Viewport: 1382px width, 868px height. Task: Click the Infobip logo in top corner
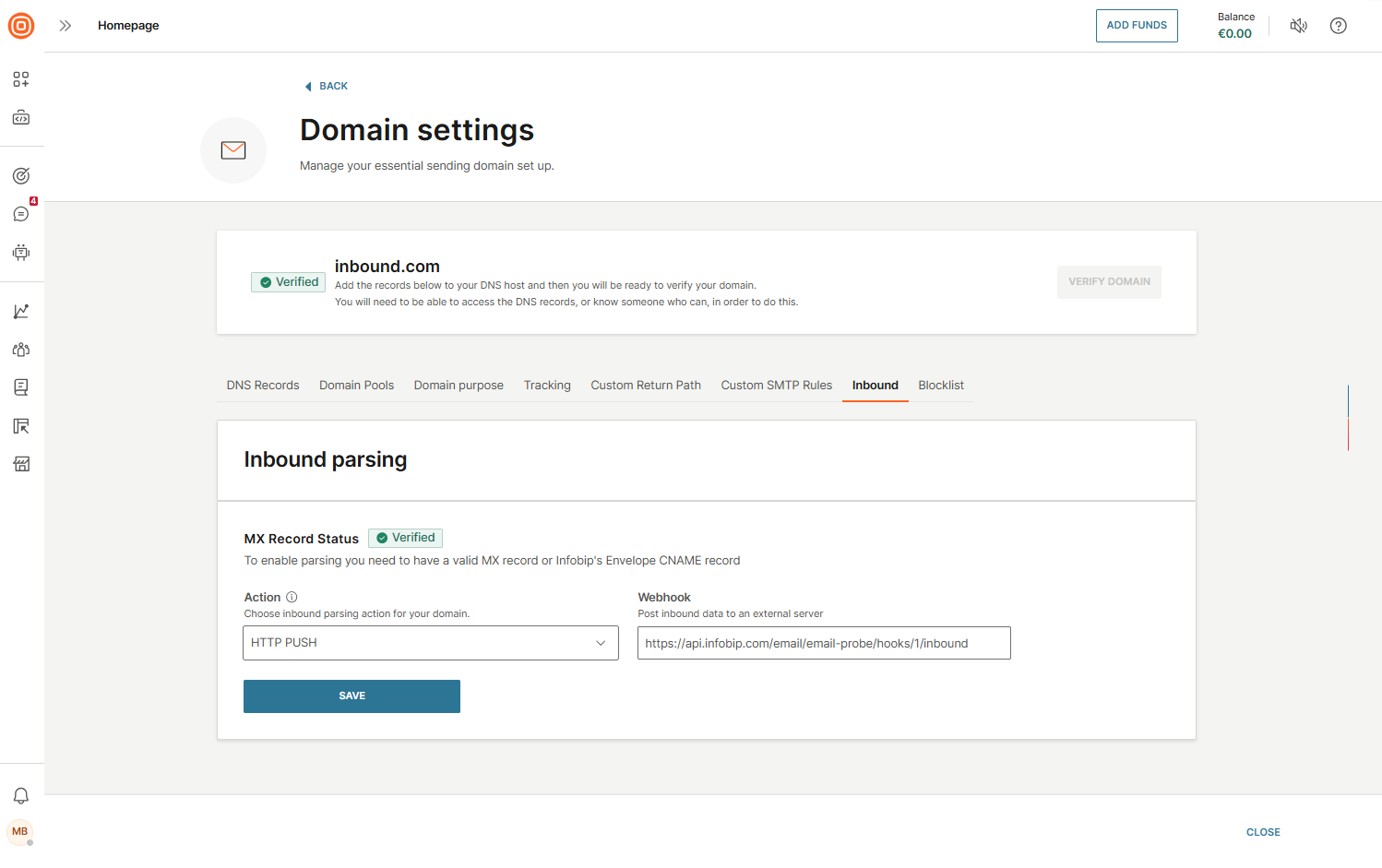pyautogui.click(x=20, y=26)
